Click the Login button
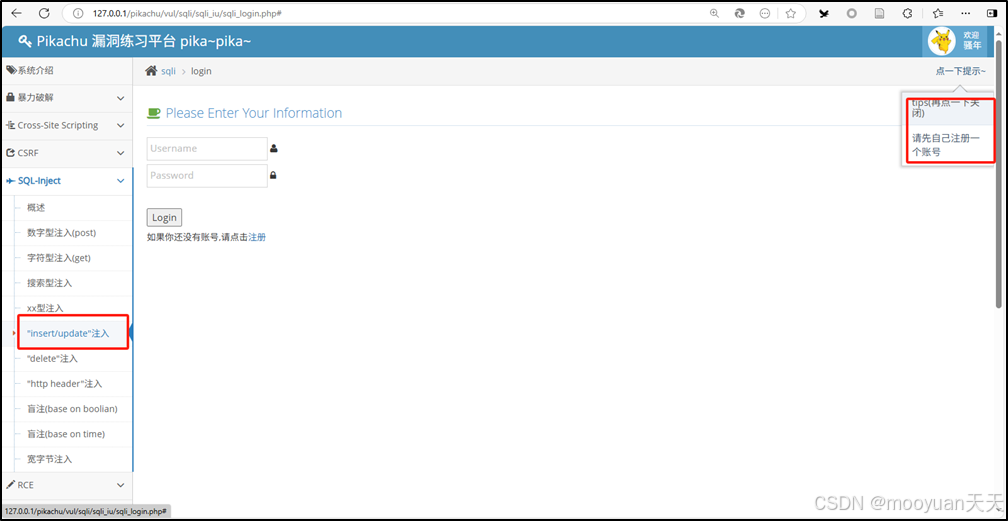Screen dimensions: 1008x521 (165, 217)
